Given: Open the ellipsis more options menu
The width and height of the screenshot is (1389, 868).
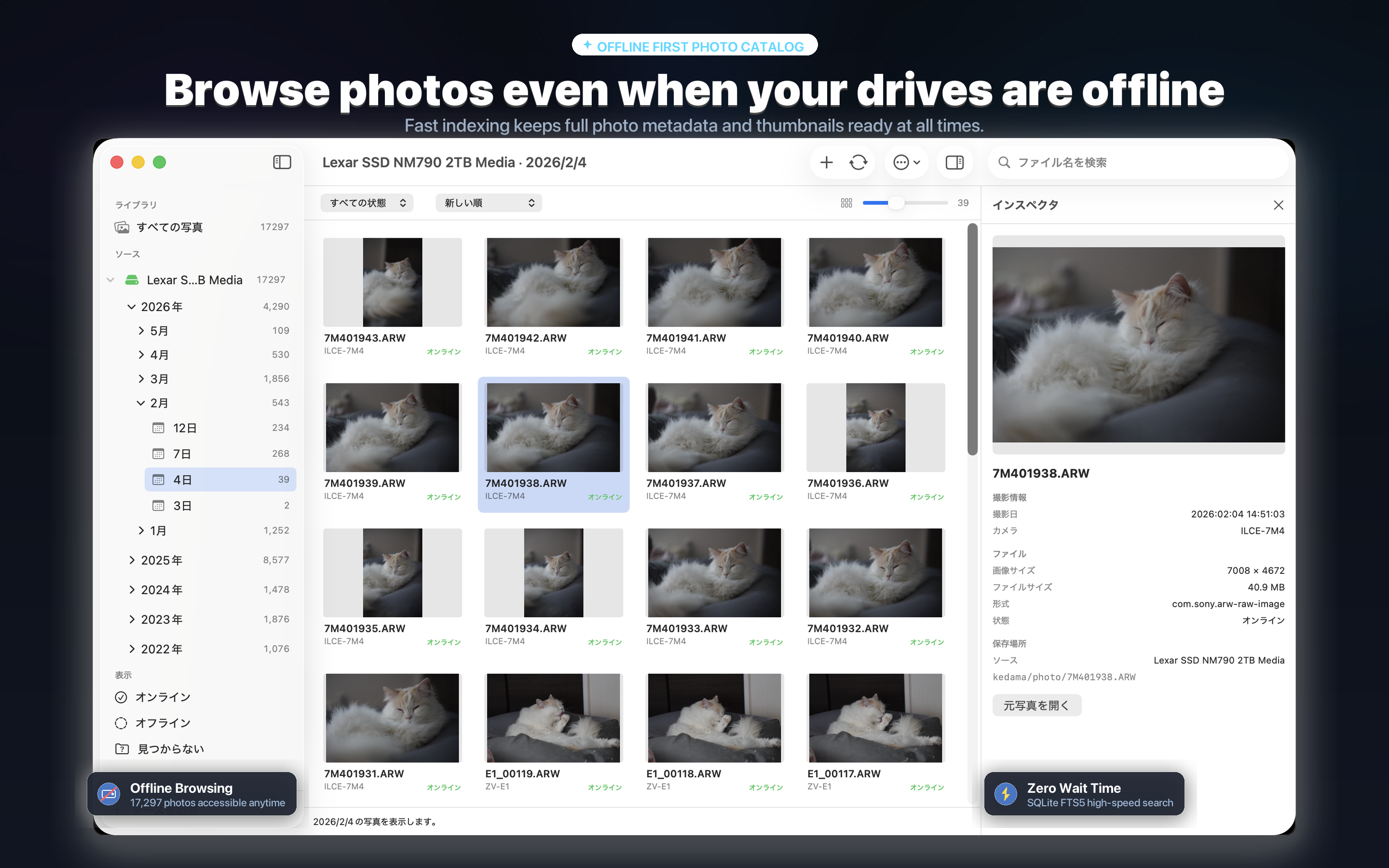Looking at the screenshot, I should pos(906,163).
